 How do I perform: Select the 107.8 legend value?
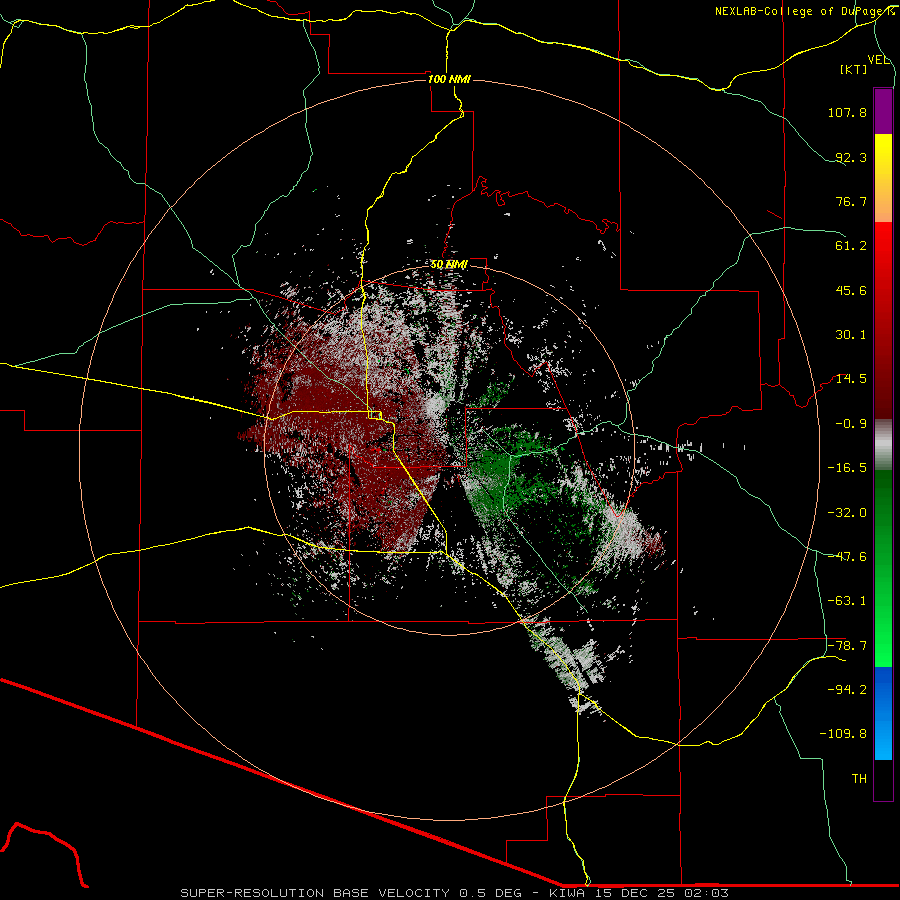[847, 112]
